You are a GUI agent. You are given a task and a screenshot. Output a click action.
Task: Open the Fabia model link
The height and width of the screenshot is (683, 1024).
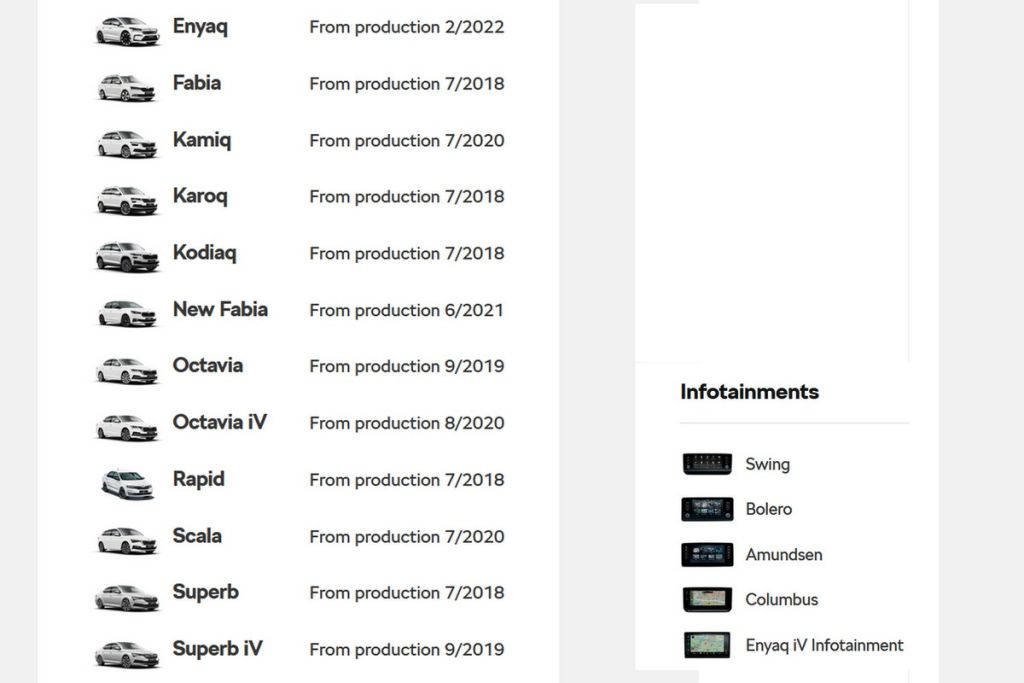(197, 83)
